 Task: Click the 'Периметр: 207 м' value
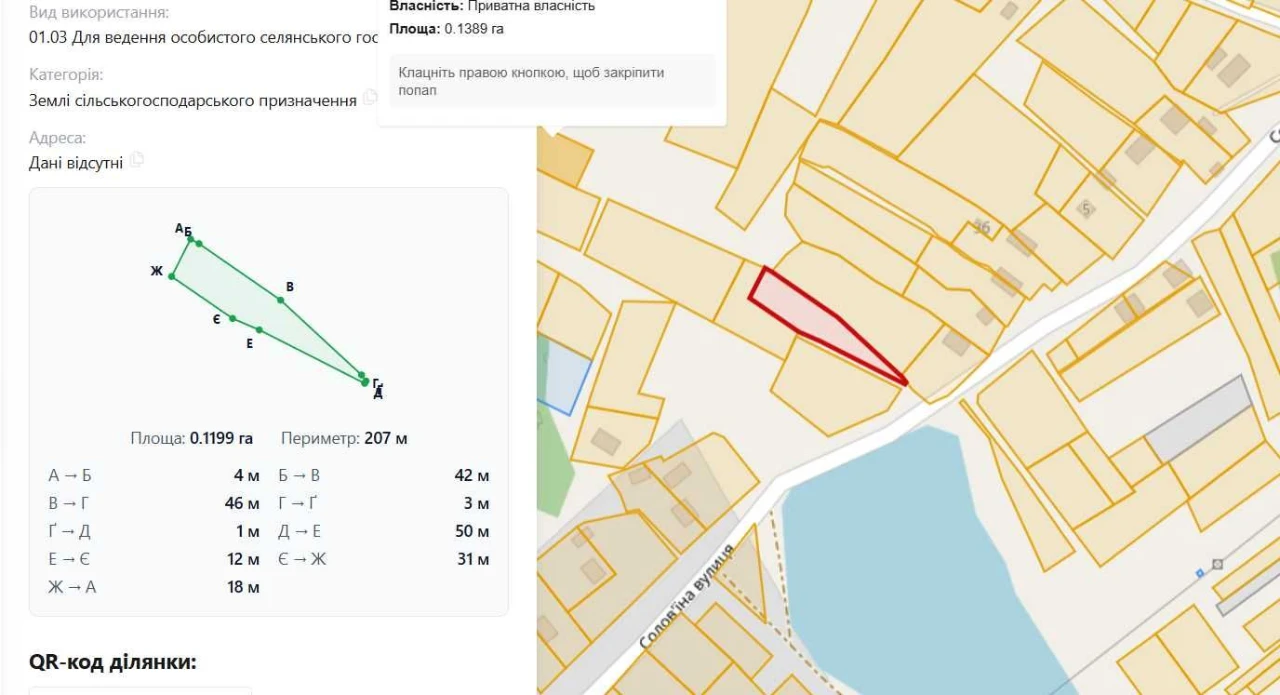(x=344, y=438)
